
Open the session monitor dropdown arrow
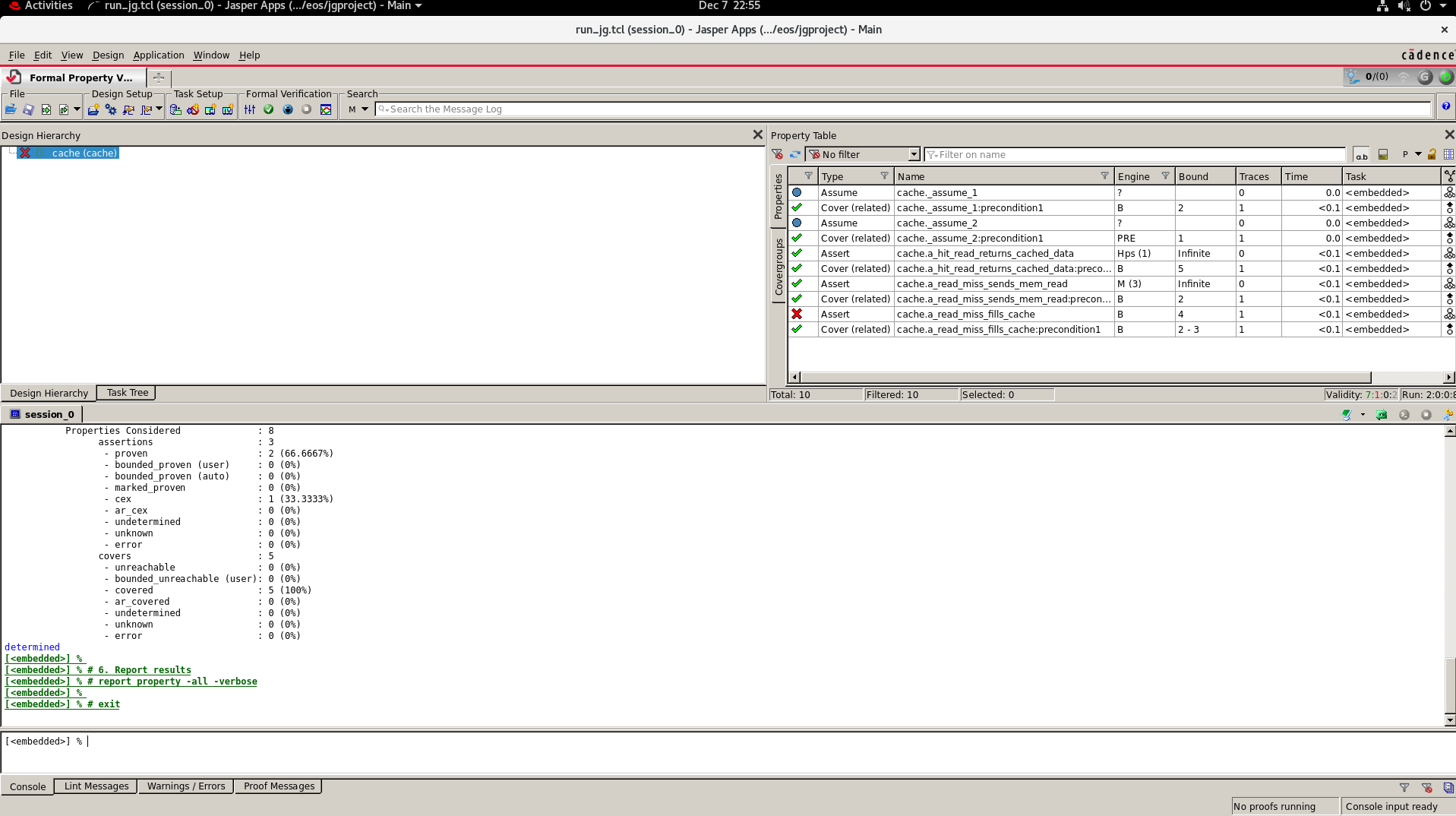(x=1363, y=415)
